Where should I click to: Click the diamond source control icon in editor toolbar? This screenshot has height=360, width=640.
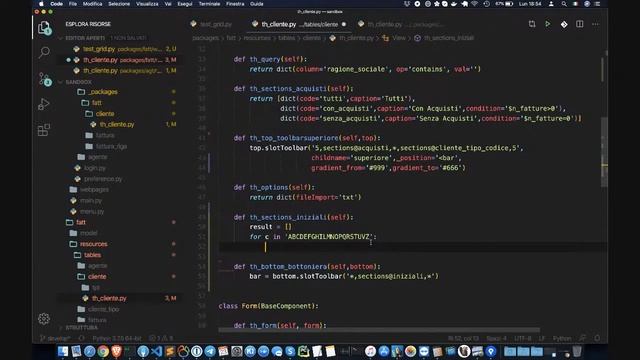click(x=564, y=24)
